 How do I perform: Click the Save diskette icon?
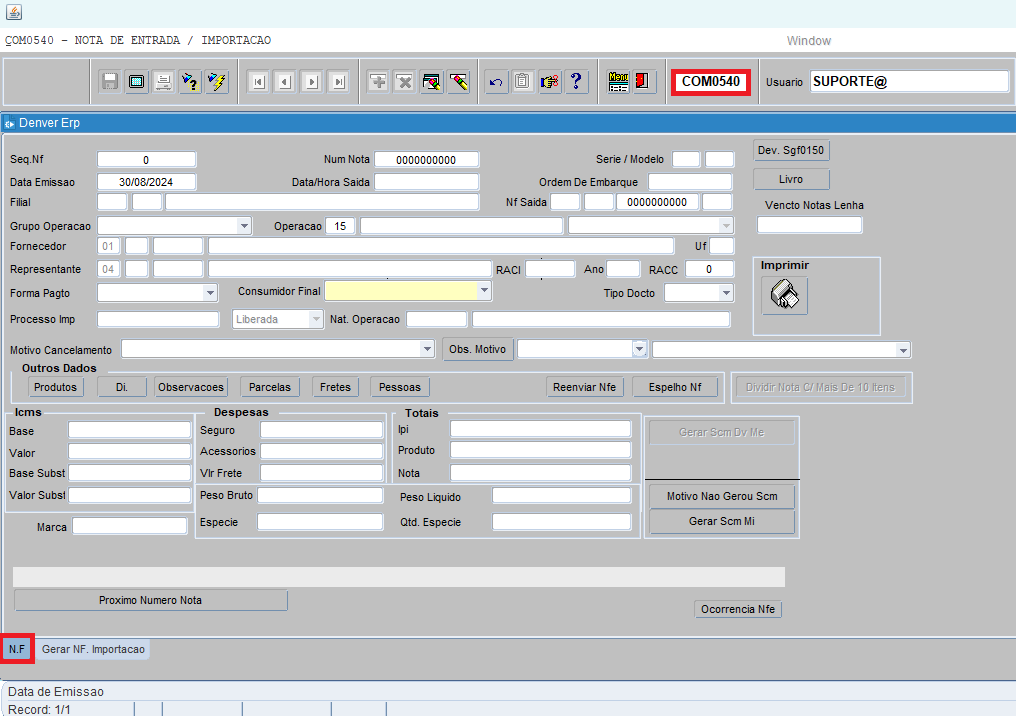coord(110,82)
